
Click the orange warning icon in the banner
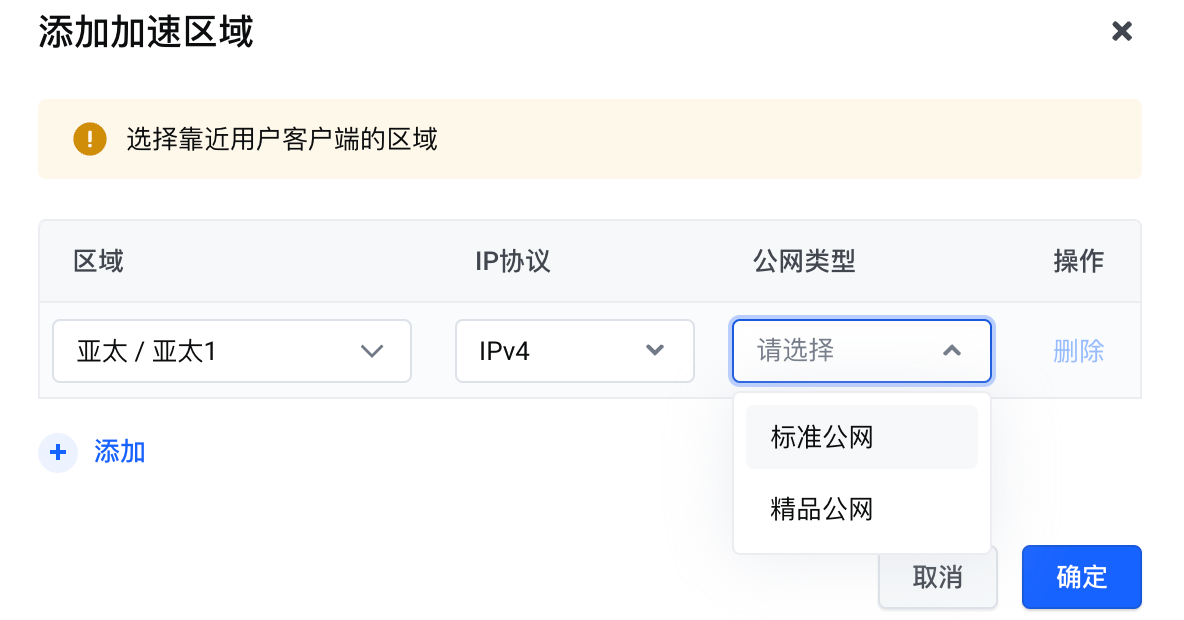[x=90, y=139]
